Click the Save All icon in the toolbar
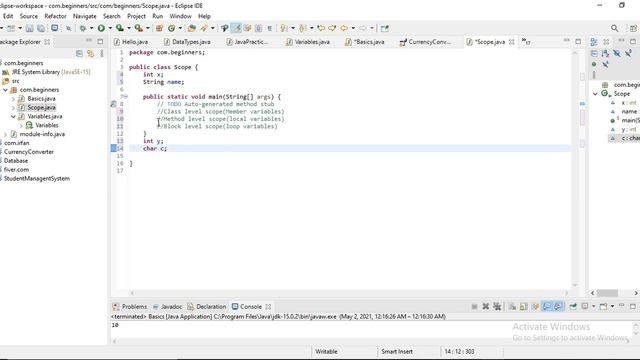This screenshot has height=360, width=640. pyautogui.click(x=41, y=28)
